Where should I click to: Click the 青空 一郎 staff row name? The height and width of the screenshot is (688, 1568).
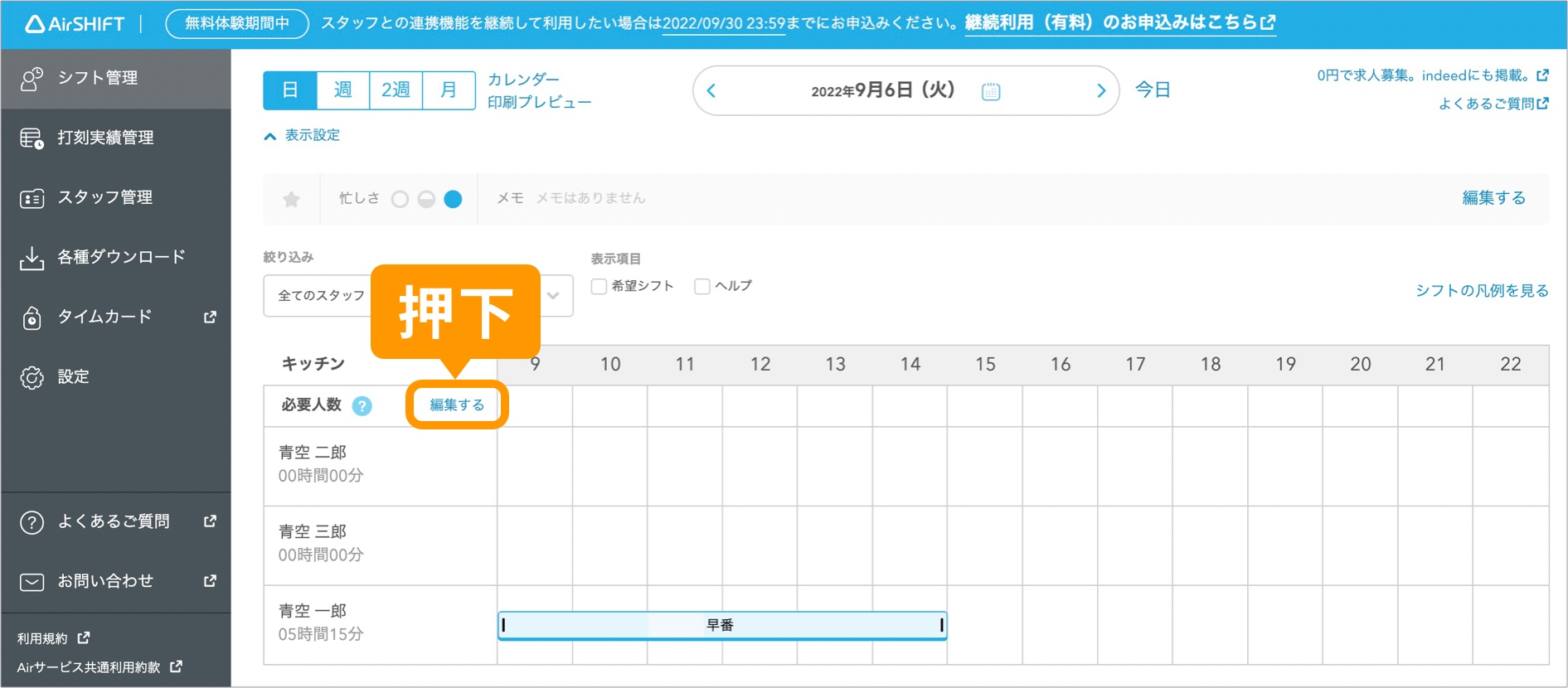(x=313, y=611)
